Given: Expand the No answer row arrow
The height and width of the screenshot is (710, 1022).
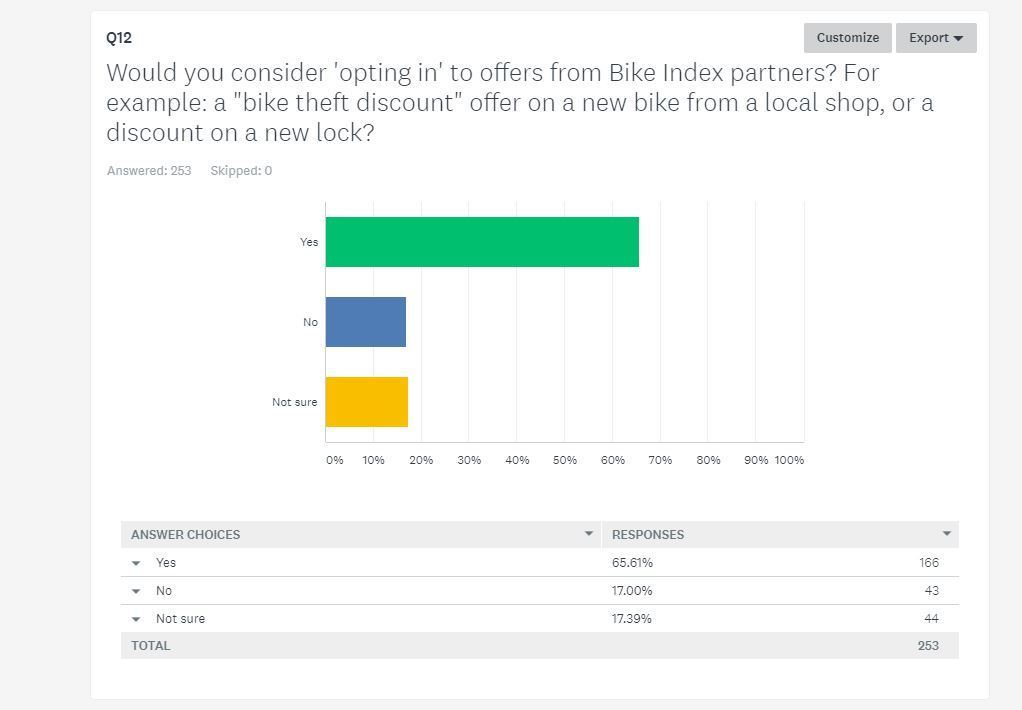Looking at the screenshot, I should (x=136, y=591).
